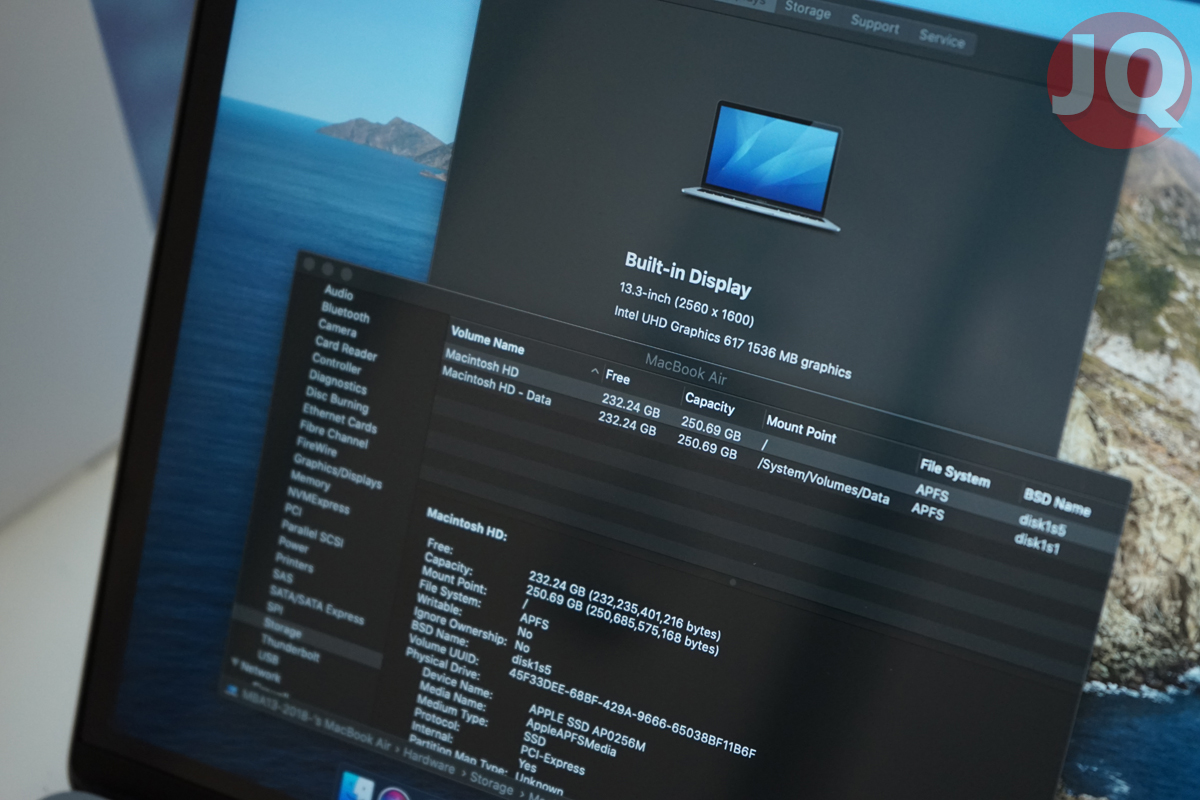This screenshot has width=1200, height=800.
Task: Select Parallel SCSI in the sidebar
Action: [x=311, y=534]
